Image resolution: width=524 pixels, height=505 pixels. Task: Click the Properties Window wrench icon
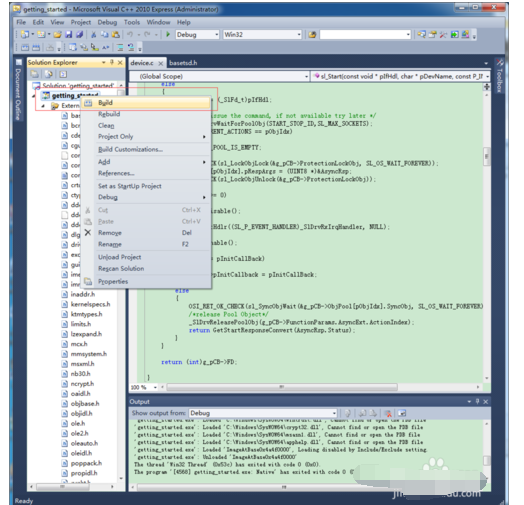[x=443, y=34]
